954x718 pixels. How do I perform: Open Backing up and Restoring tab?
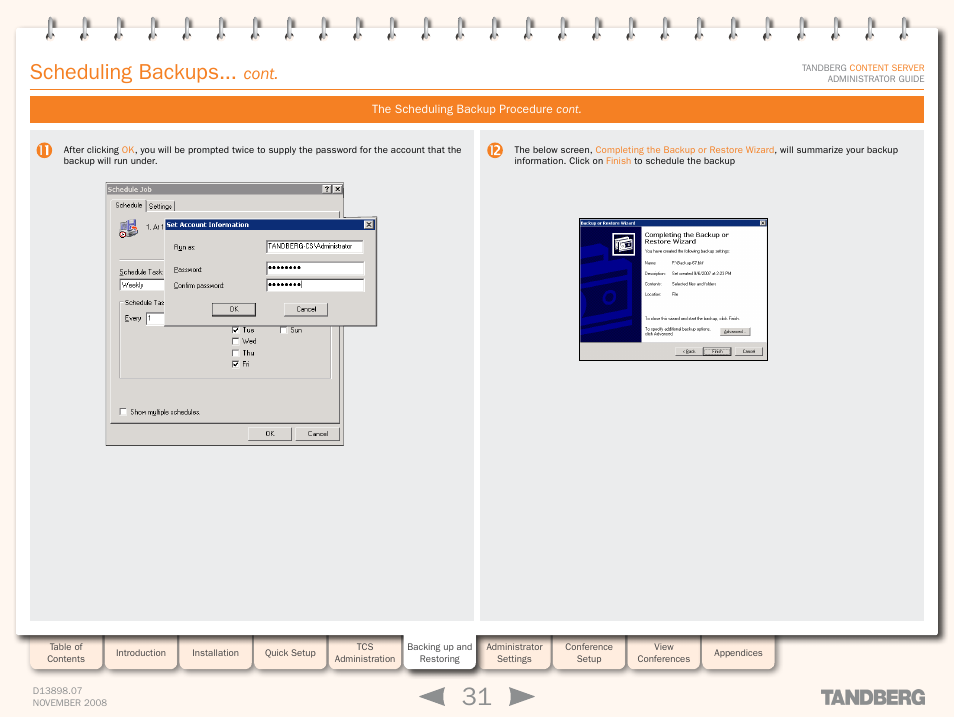click(439, 653)
